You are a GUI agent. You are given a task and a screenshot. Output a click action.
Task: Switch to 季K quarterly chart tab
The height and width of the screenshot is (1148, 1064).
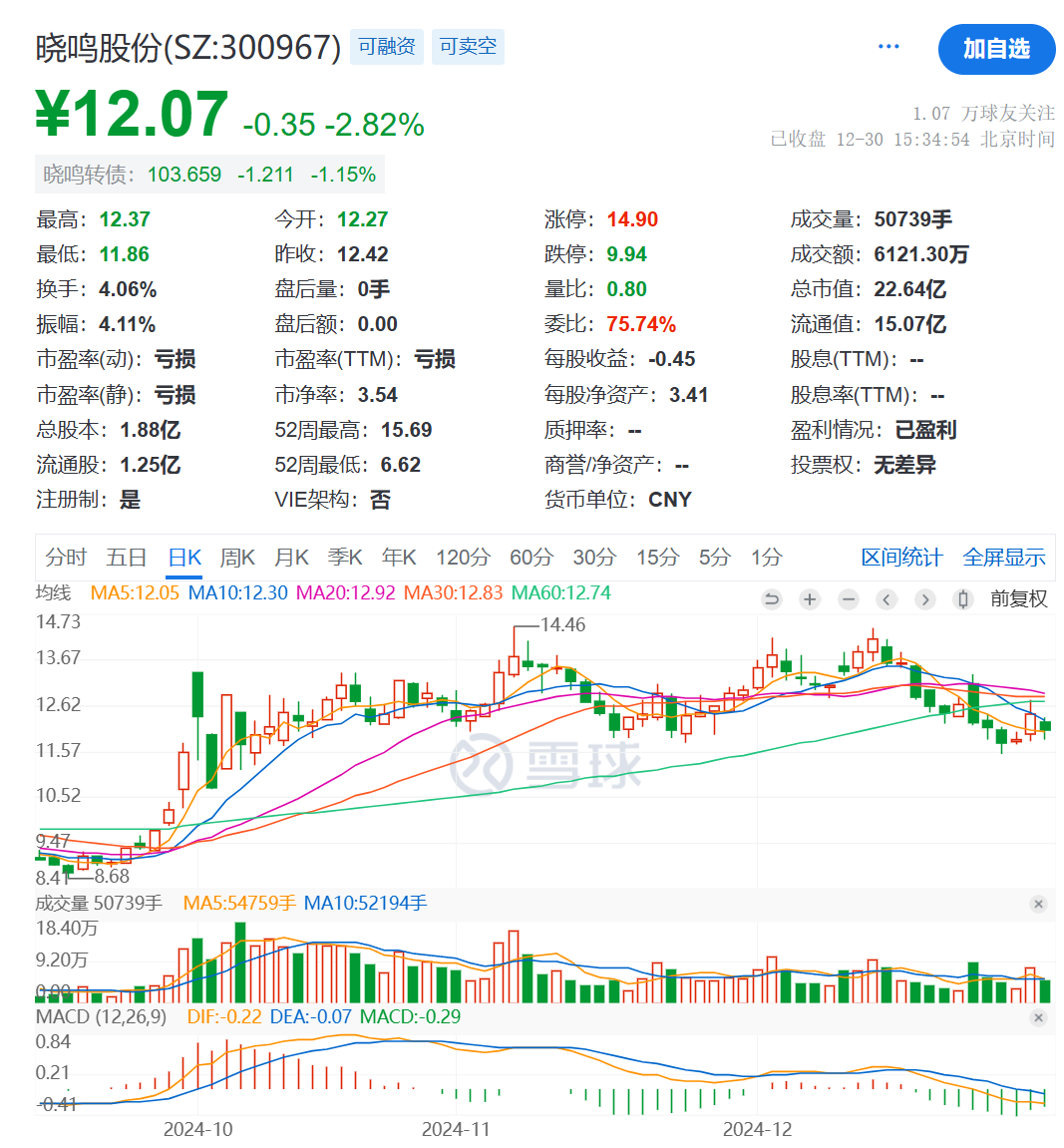click(345, 558)
